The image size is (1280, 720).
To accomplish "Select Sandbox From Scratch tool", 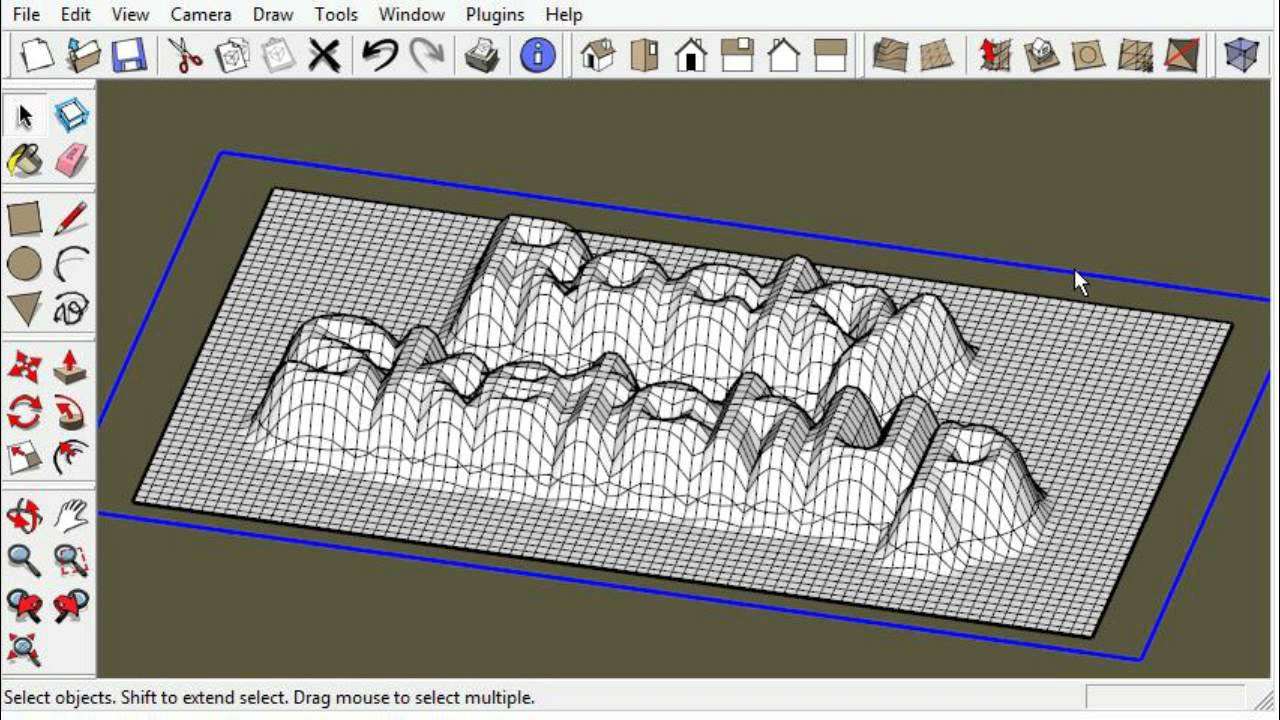I will (936, 55).
